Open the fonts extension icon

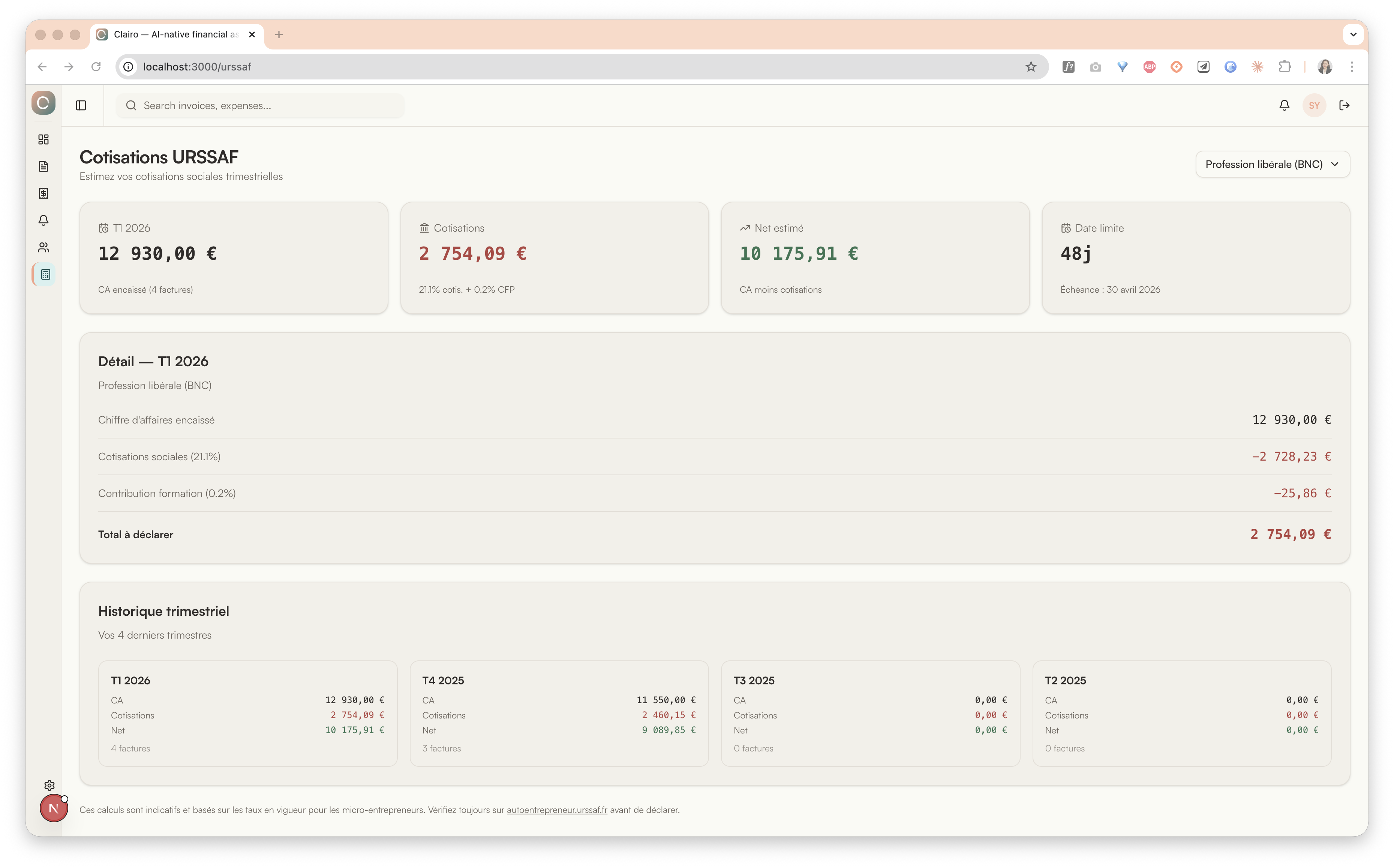coord(1069,67)
